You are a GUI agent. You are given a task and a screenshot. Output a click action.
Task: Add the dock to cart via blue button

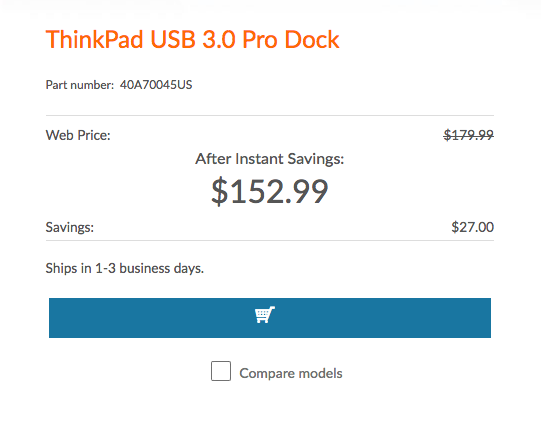point(270,318)
